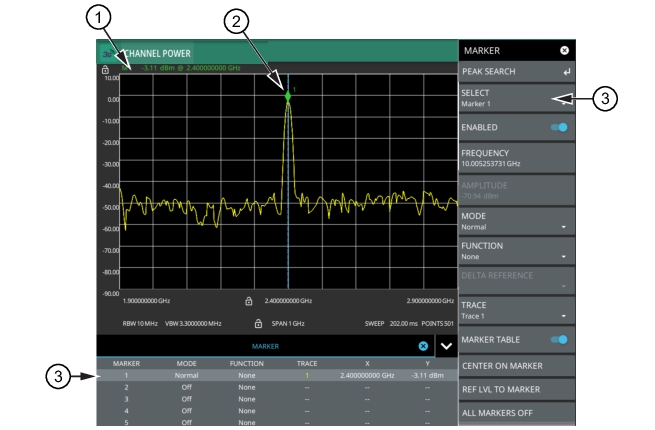Close the MARKER side menu with the X icon
Image resolution: width=655 pixels, height=430 pixels.
click(564, 49)
